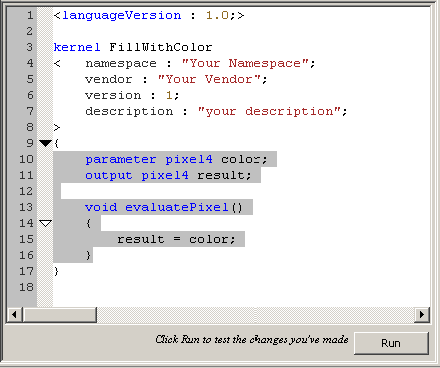Click the closing brace on line 17
This screenshot has width=440, height=368.
tap(56, 271)
